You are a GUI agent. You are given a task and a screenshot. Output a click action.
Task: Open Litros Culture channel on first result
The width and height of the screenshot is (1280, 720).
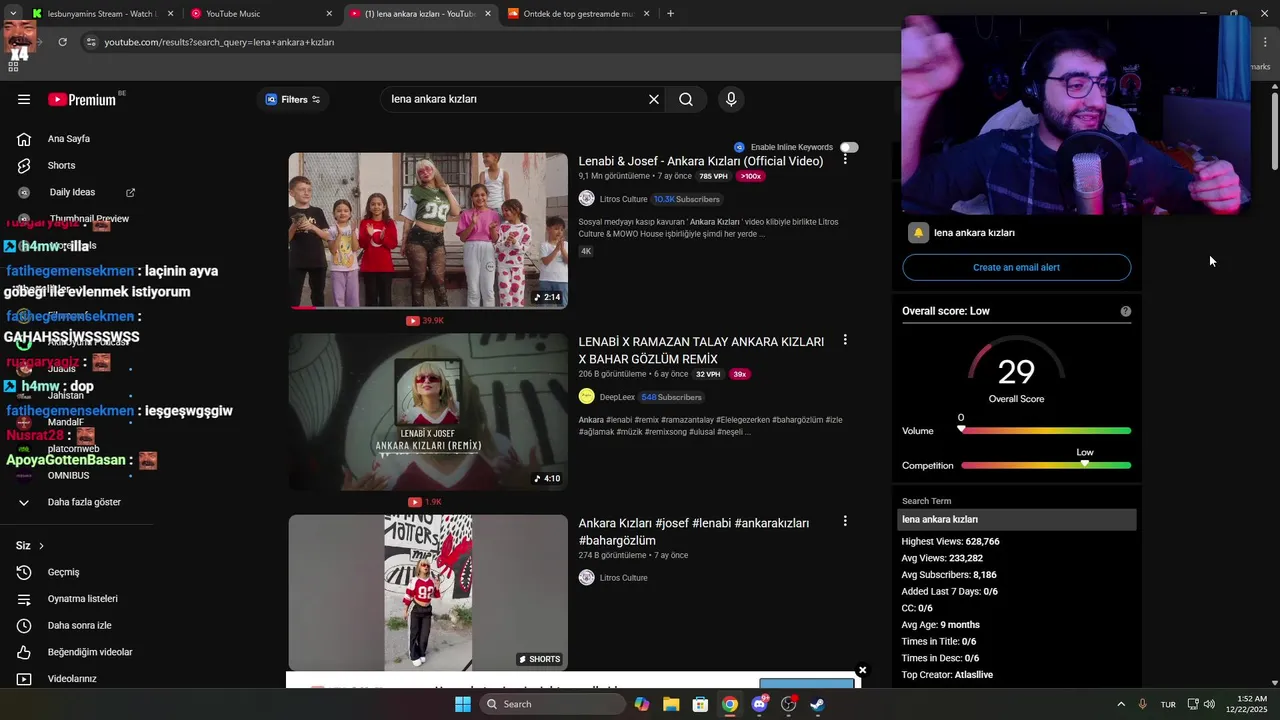pyautogui.click(x=623, y=199)
